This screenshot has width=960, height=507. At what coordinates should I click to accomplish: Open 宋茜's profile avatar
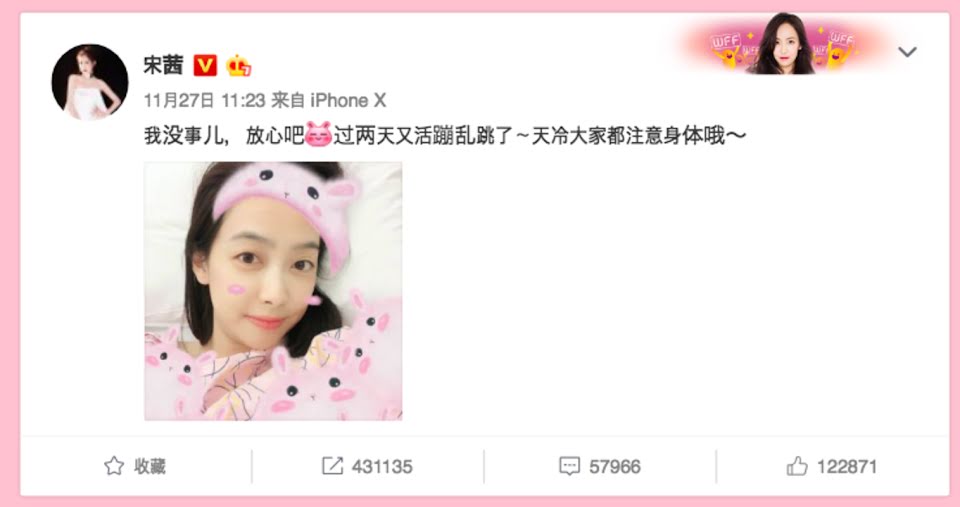pyautogui.click(x=89, y=82)
